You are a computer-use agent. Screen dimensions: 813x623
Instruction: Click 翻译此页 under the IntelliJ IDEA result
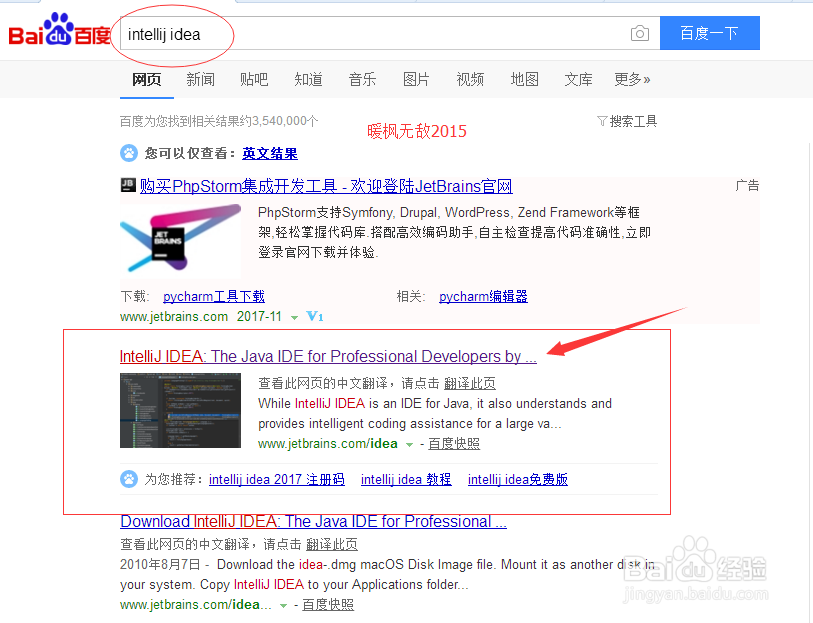470,383
